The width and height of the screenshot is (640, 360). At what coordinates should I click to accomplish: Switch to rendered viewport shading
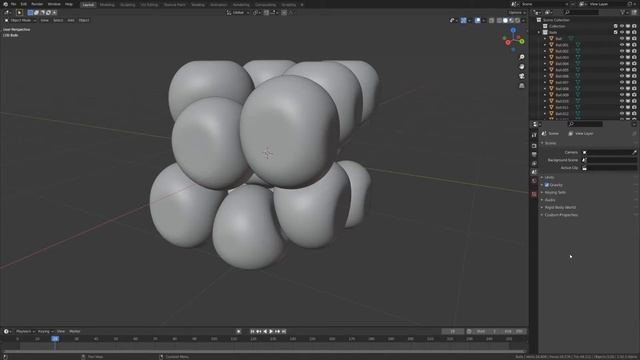coord(518,20)
